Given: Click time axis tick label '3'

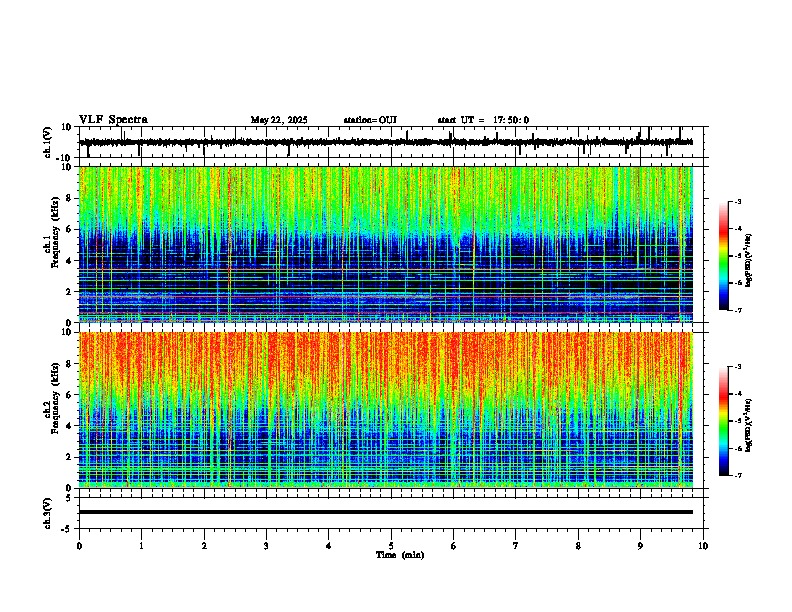Looking at the screenshot, I should coord(266,546).
